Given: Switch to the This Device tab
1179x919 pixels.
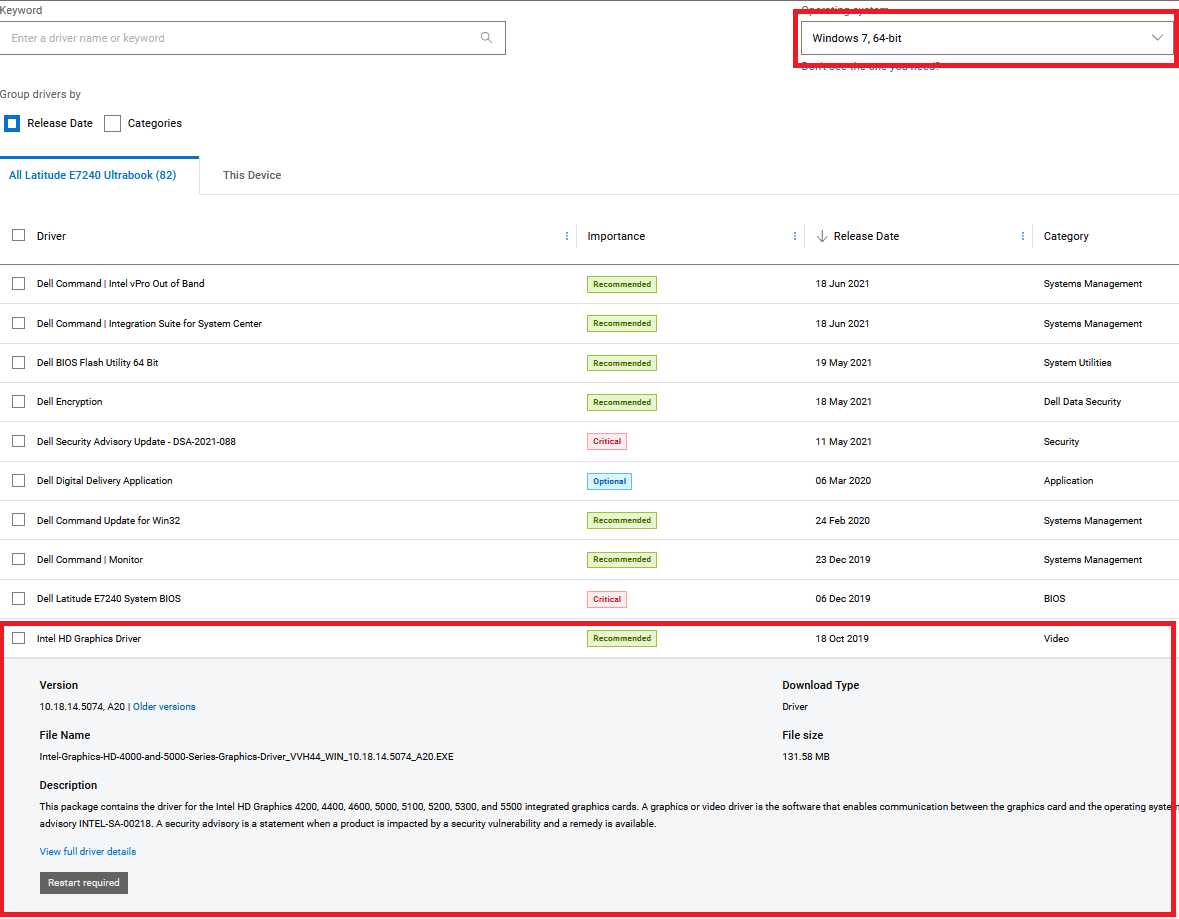Looking at the screenshot, I should 252,175.
